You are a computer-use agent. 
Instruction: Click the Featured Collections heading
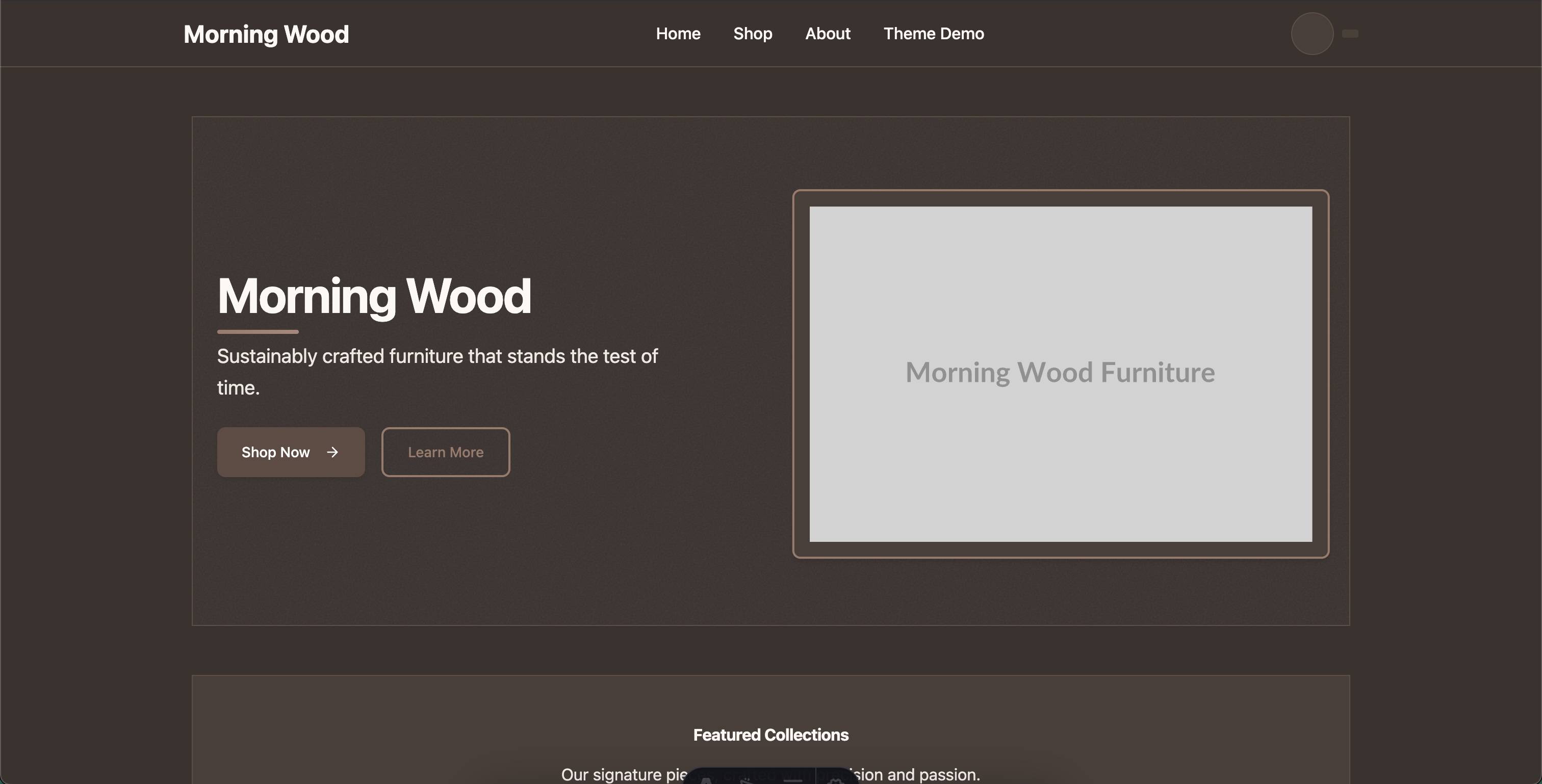(770, 735)
